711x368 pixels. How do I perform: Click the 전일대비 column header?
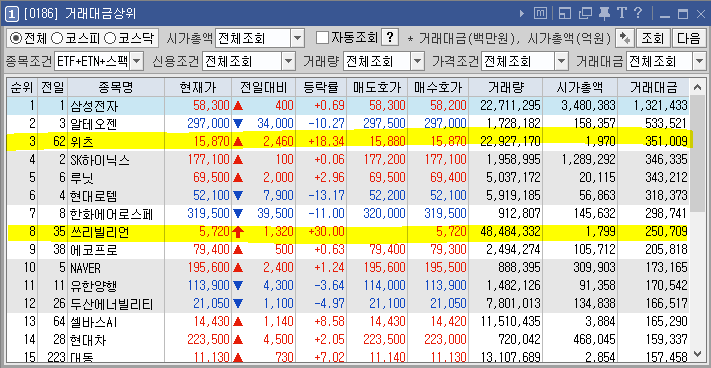263,87
